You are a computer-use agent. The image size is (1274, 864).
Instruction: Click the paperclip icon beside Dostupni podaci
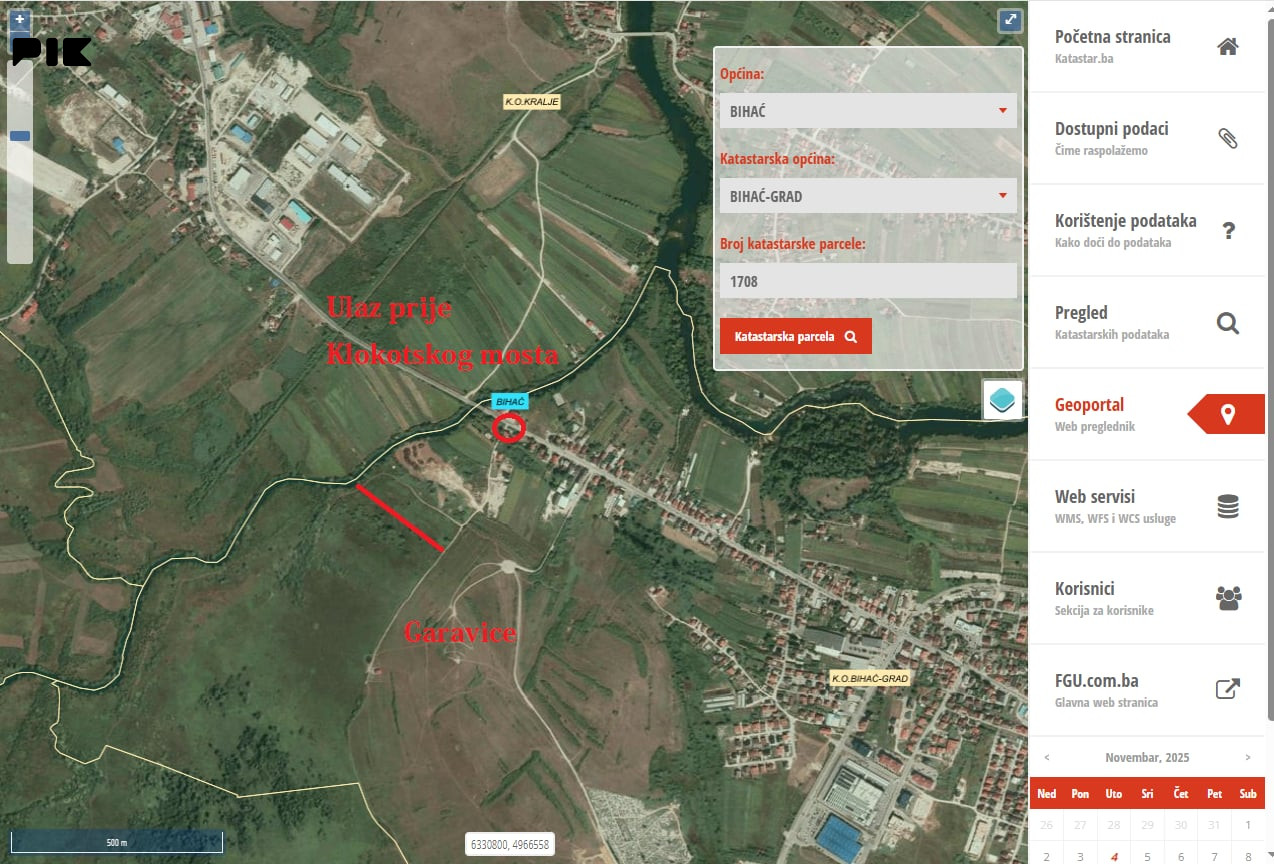(1228, 138)
